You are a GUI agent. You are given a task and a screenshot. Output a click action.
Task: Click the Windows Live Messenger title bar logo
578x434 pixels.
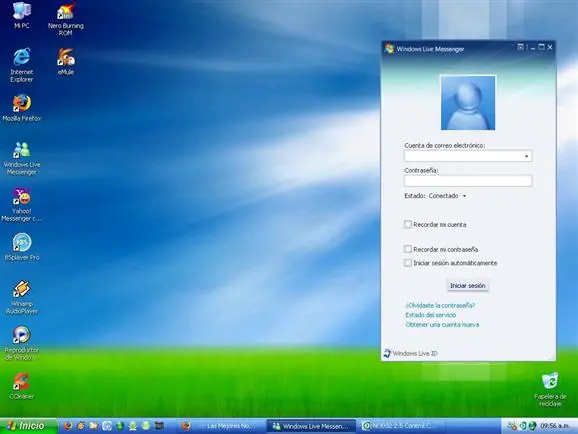tap(390, 48)
